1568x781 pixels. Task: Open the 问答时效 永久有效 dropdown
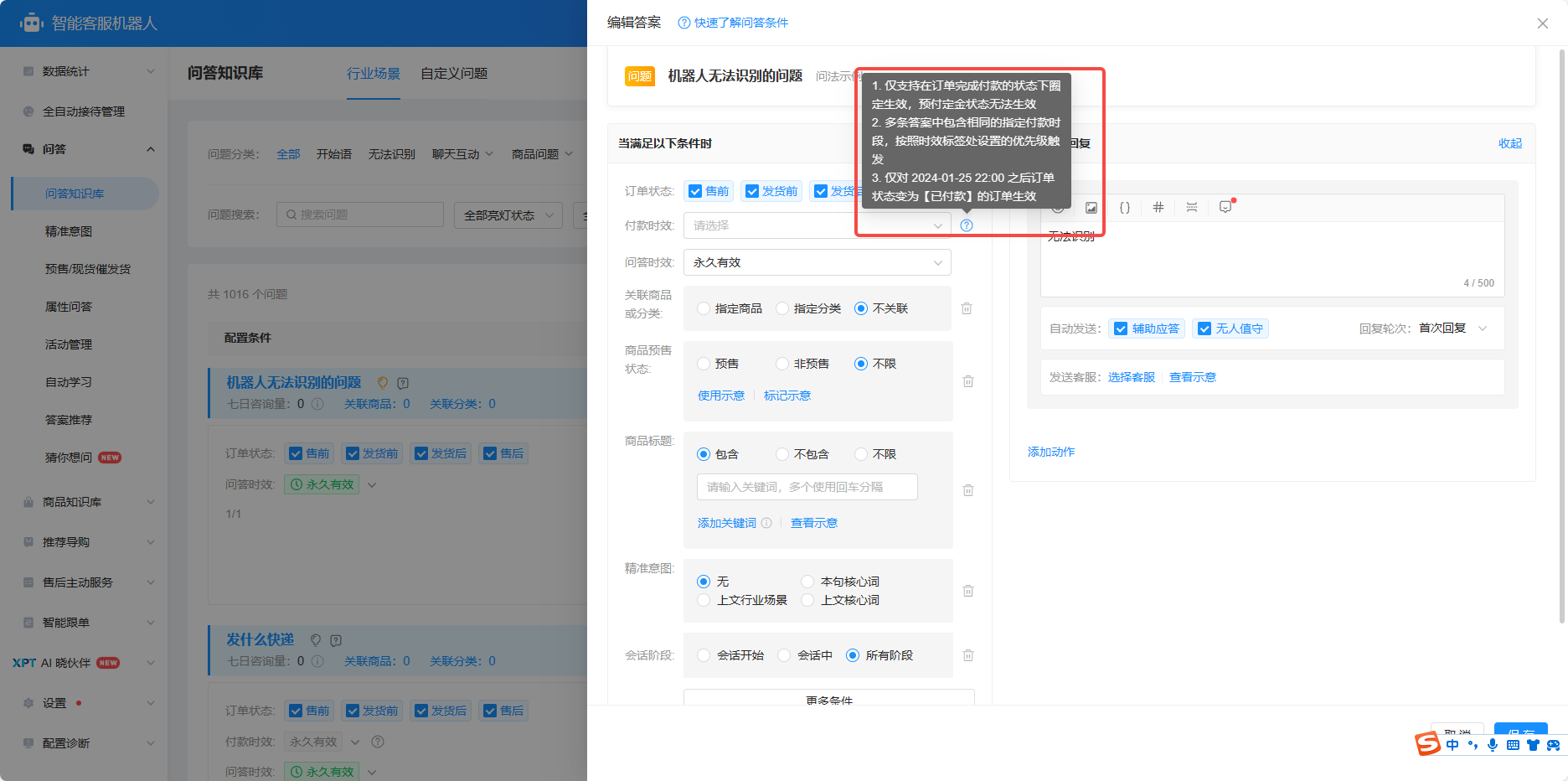817,262
